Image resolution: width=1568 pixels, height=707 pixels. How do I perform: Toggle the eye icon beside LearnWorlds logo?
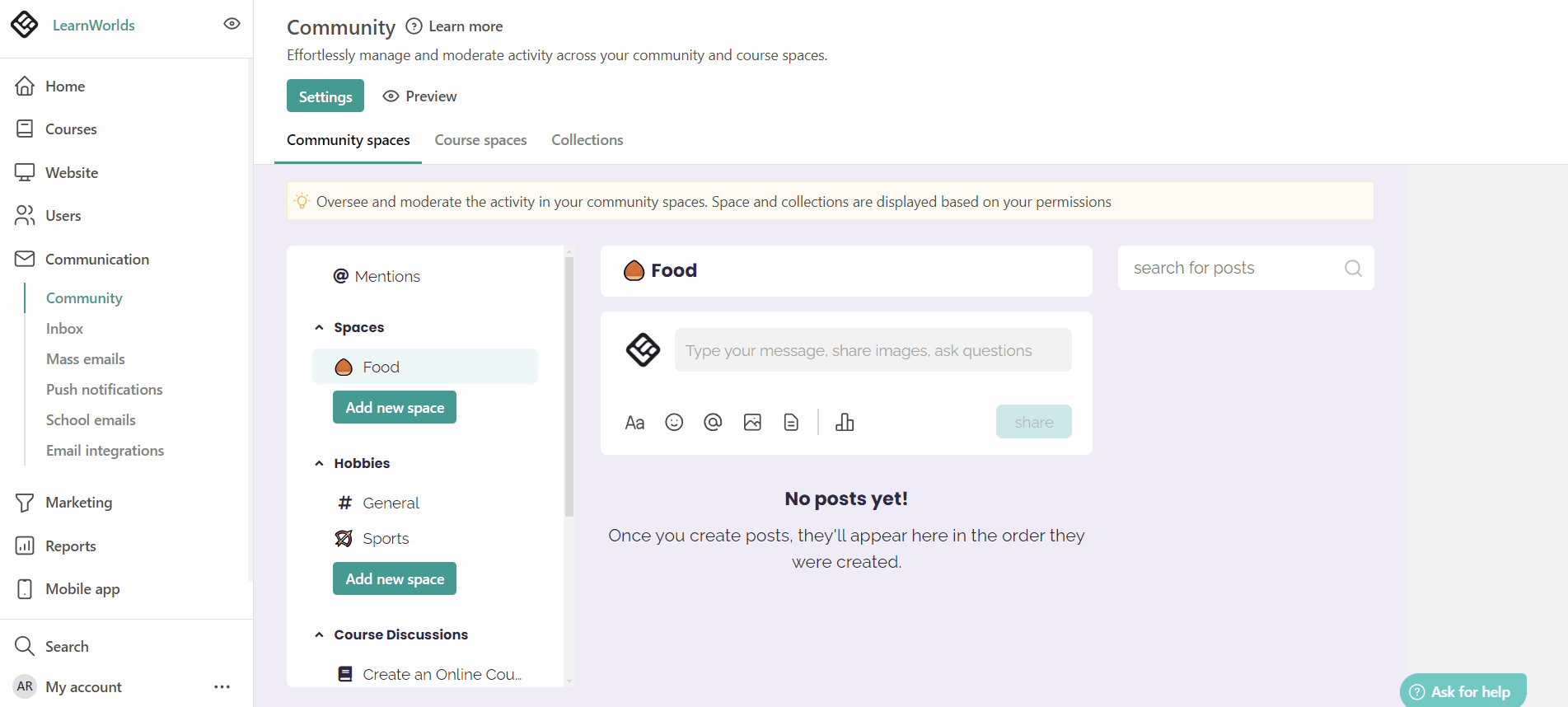coord(231,23)
